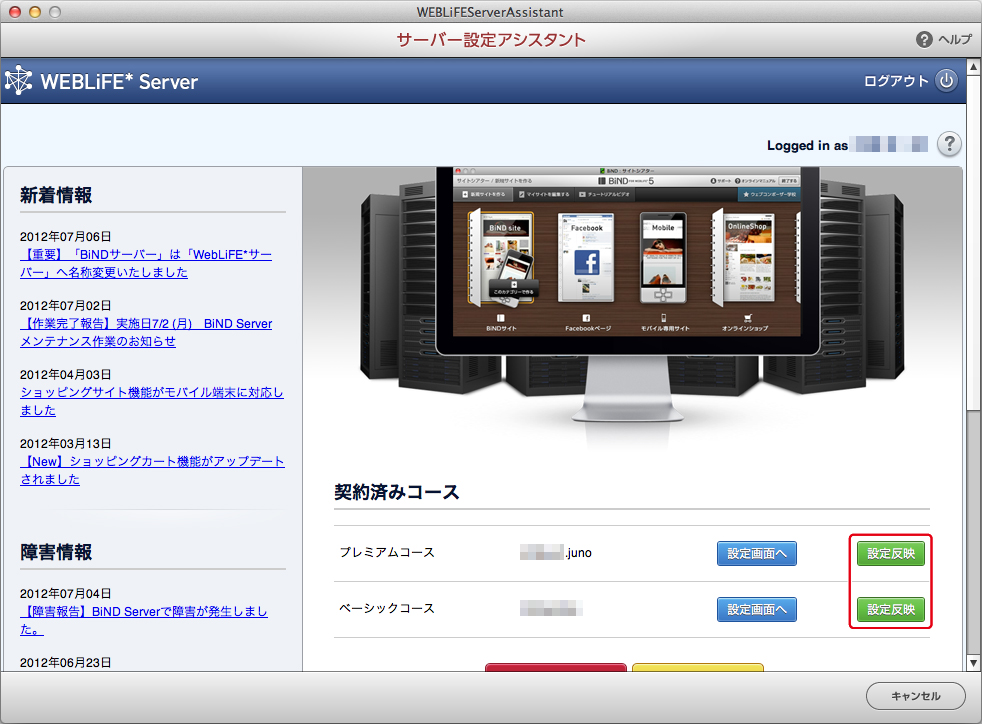The height and width of the screenshot is (724, 982).
Task: Open 【New】ショッピングカート機能がアップデート link
Action: click(152, 470)
